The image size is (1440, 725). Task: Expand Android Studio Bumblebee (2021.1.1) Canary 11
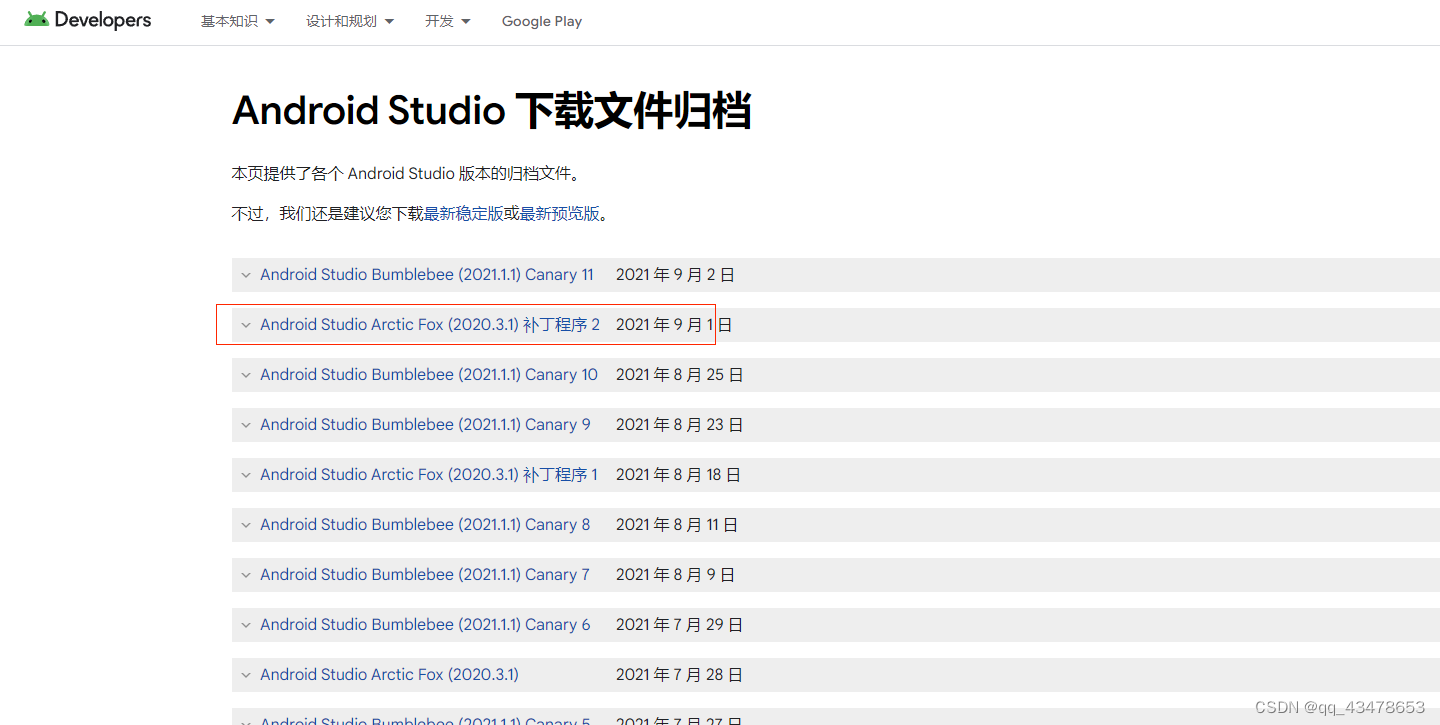click(x=245, y=274)
